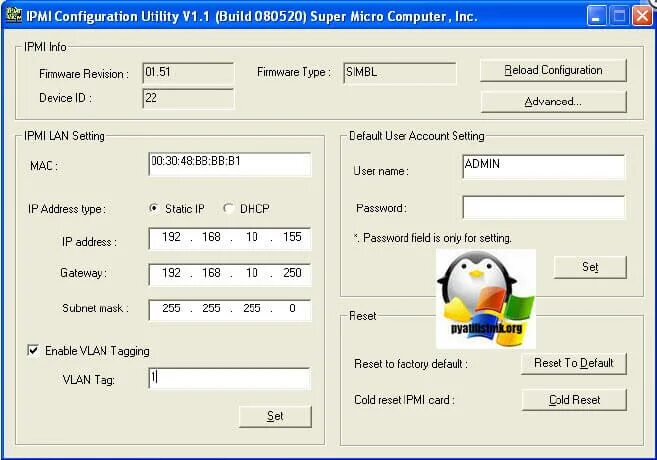This screenshot has width=657, height=460.
Task: Click the Gateway third octet 10
Action: [252, 273]
